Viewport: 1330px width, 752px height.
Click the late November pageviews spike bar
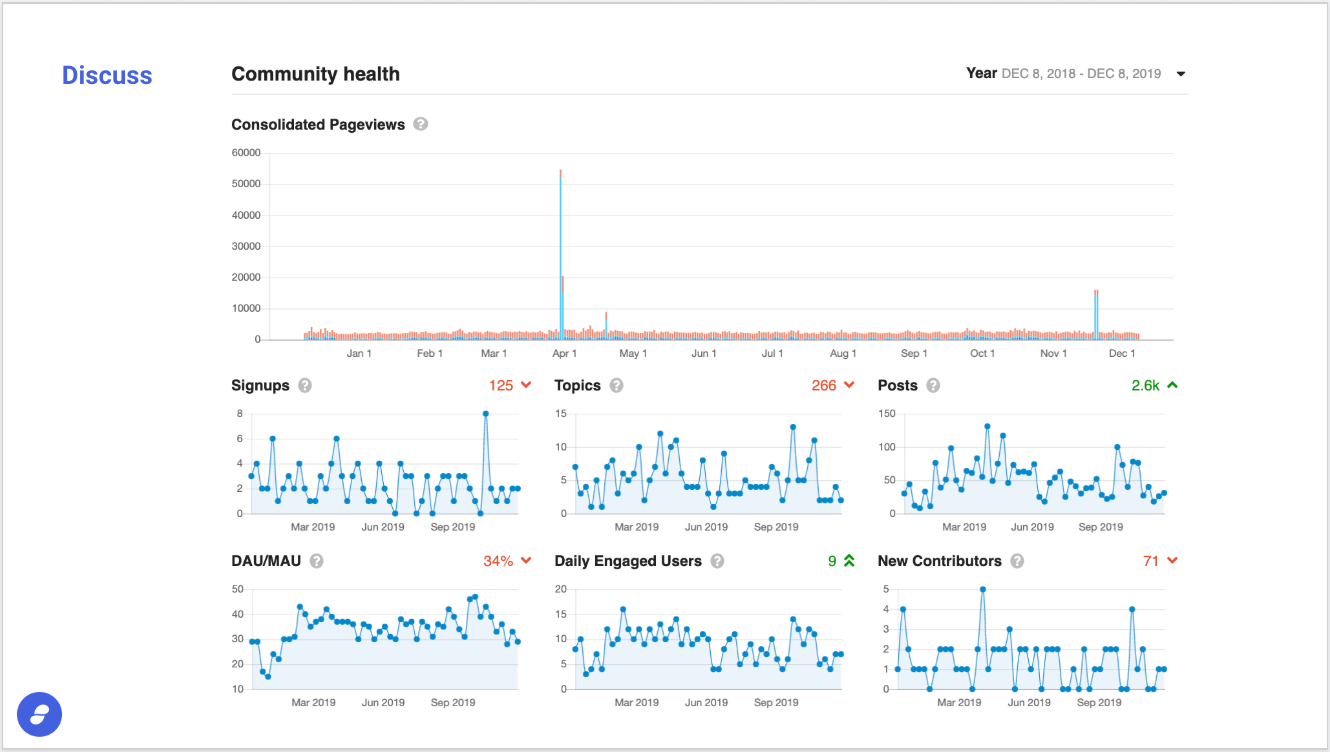tap(1096, 315)
